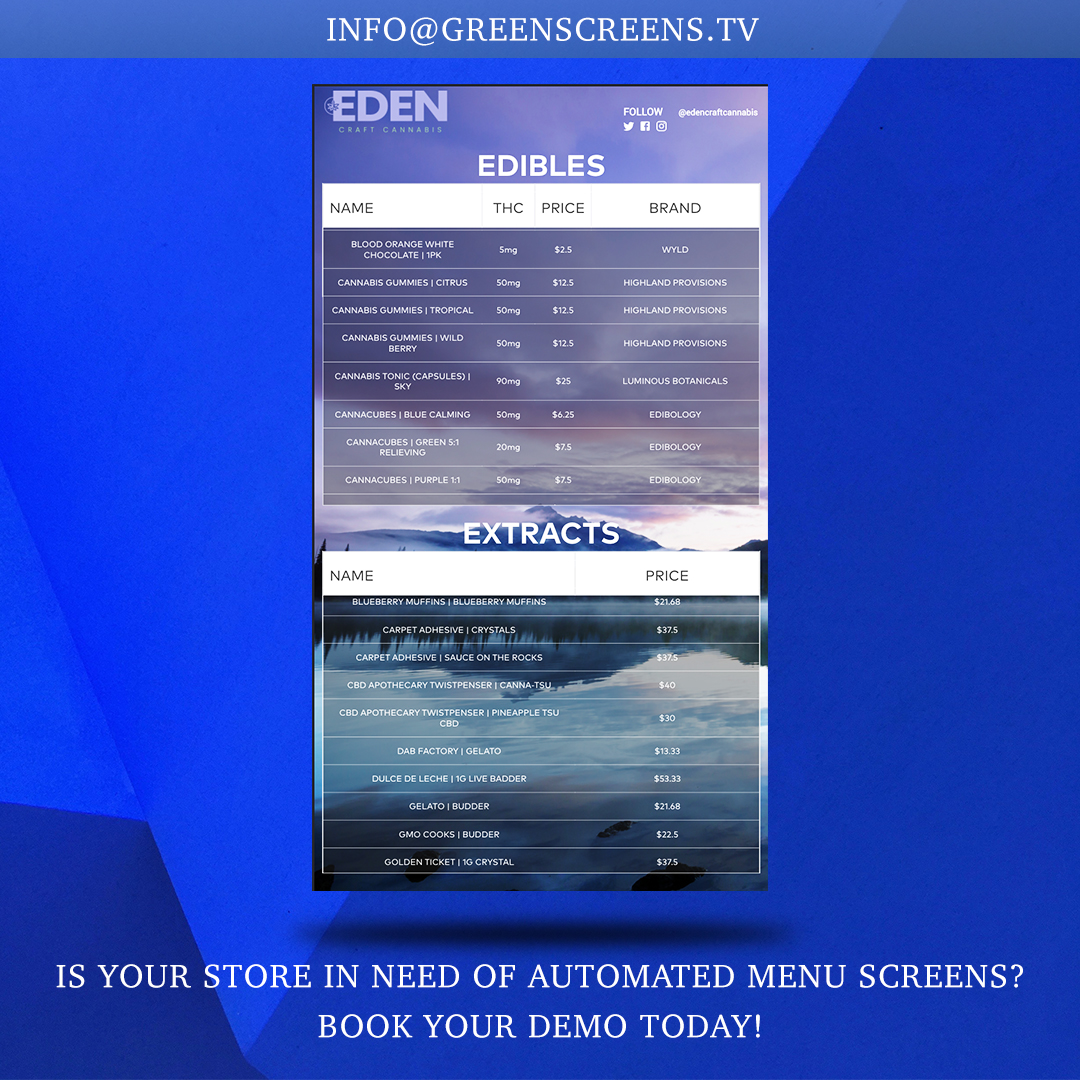Select CBD APOTHECARY TWISTPENSER | PINEAPPLE TSU CBD
Image resolution: width=1080 pixels, height=1080 pixels.
(541, 718)
